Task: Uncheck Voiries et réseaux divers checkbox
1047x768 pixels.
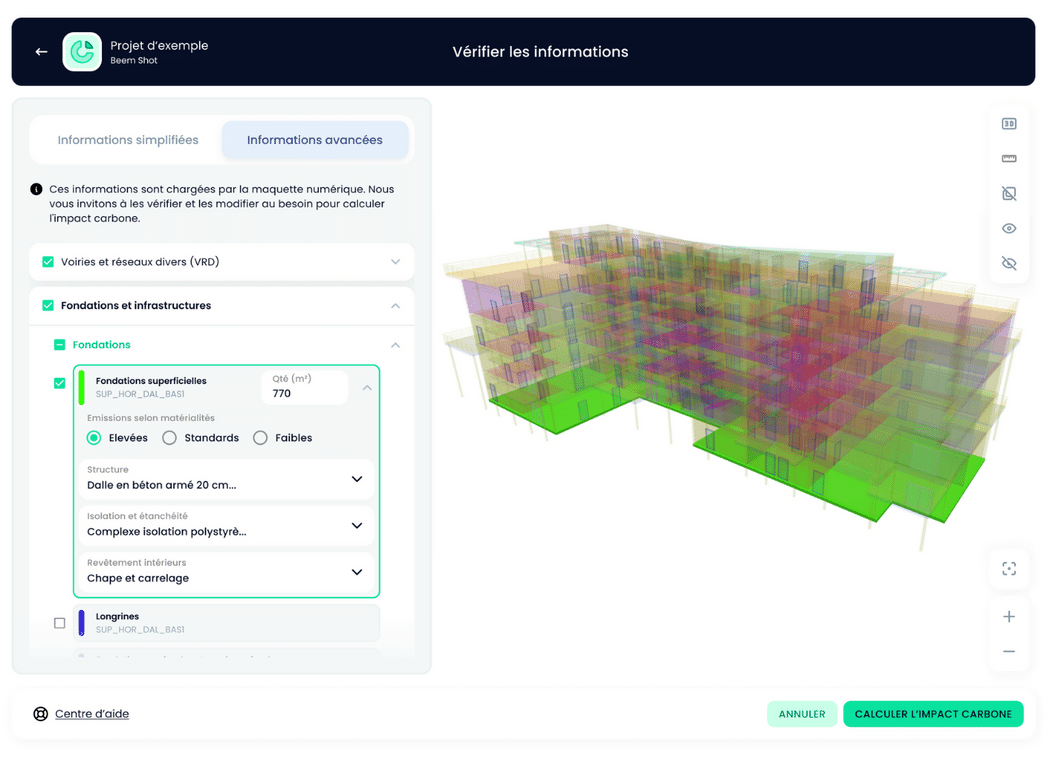Action: click(x=48, y=262)
